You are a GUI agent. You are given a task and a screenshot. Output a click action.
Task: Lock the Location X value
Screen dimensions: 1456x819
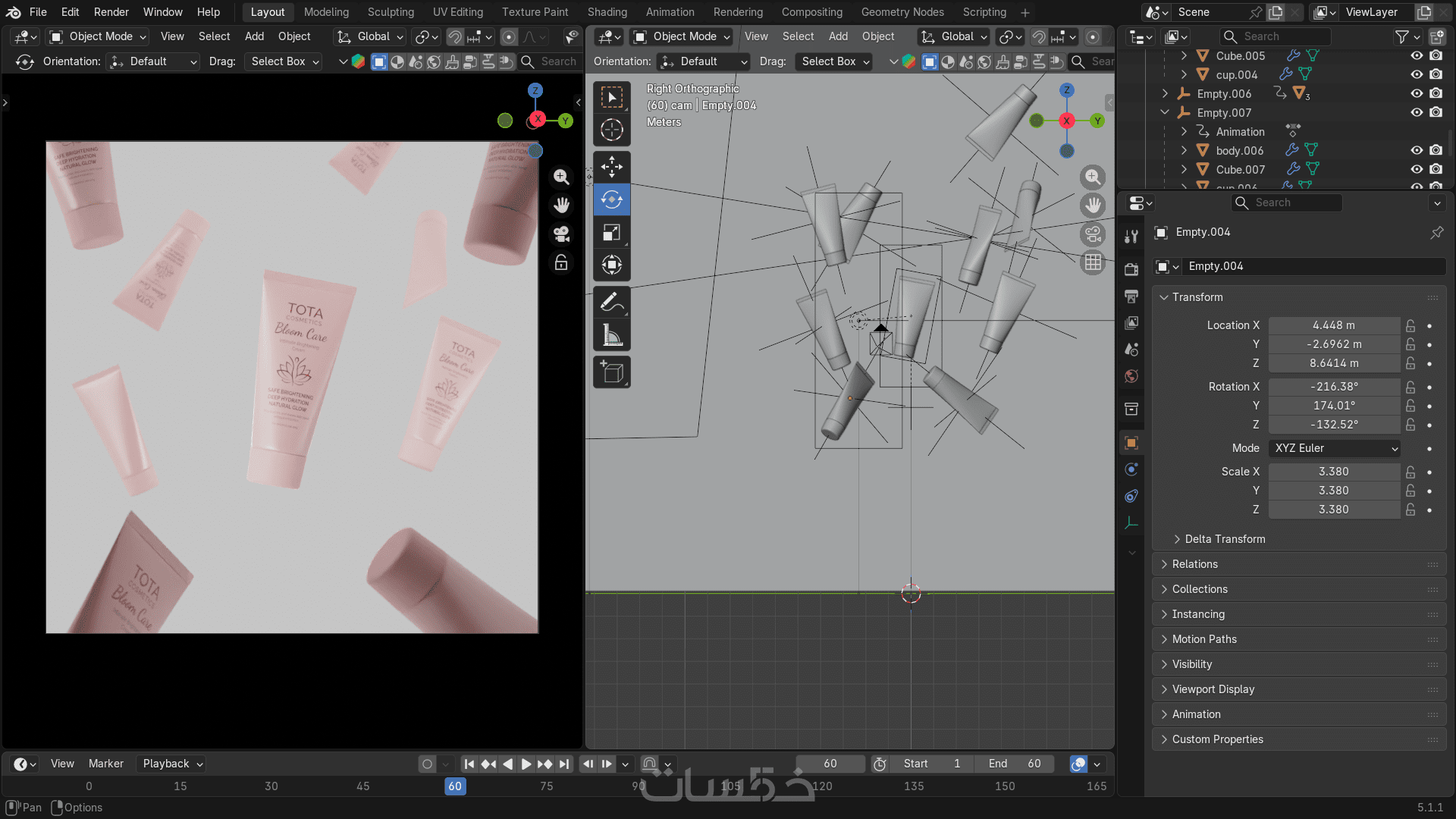coord(1410,325)
